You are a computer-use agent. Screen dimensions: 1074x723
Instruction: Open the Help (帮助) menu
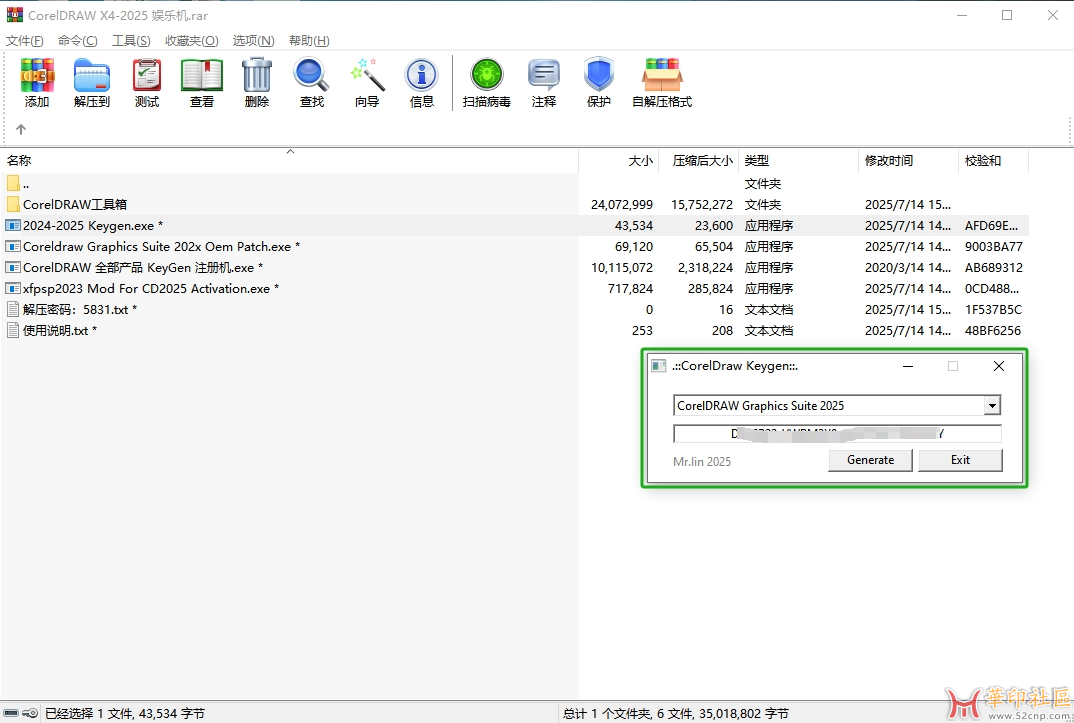tap(309, 41)
